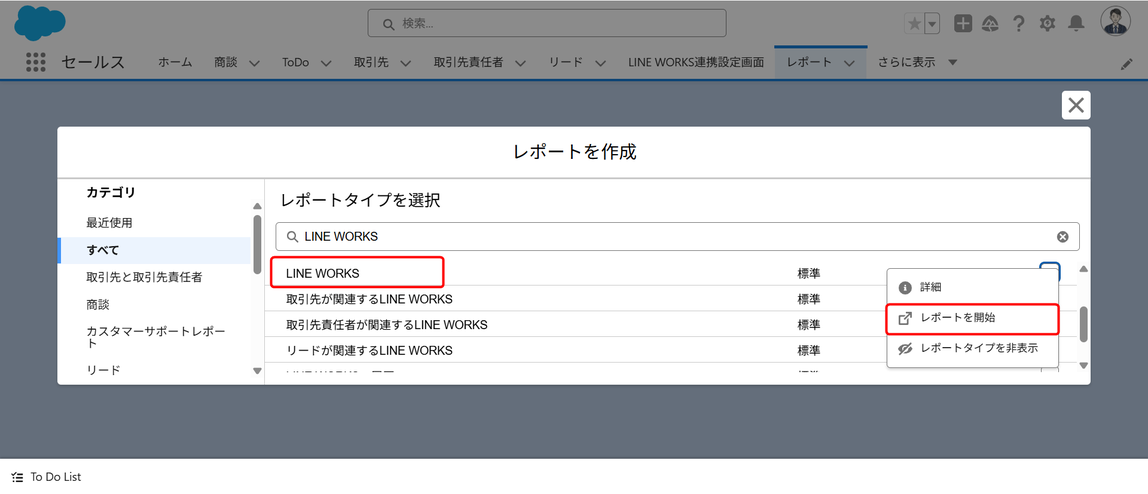Expand the さらに表示 menu
The width and height of the screenshot is (1148, 494).
[918, 62]
